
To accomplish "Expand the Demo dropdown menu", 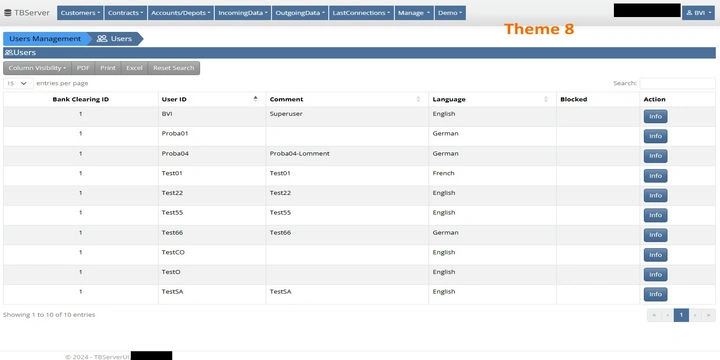I will click(x=450, y=13).
